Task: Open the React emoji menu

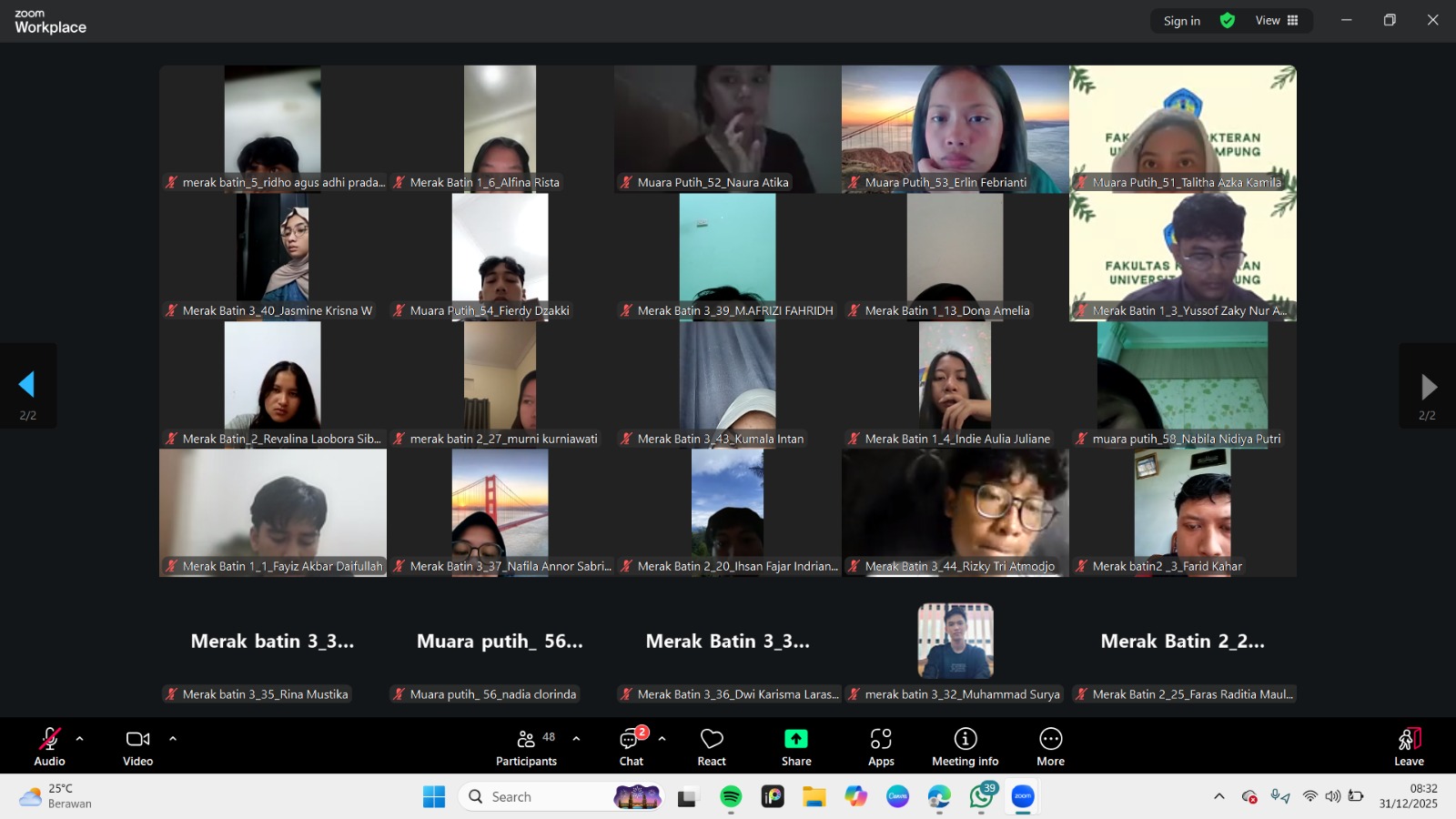Action: 712,746
